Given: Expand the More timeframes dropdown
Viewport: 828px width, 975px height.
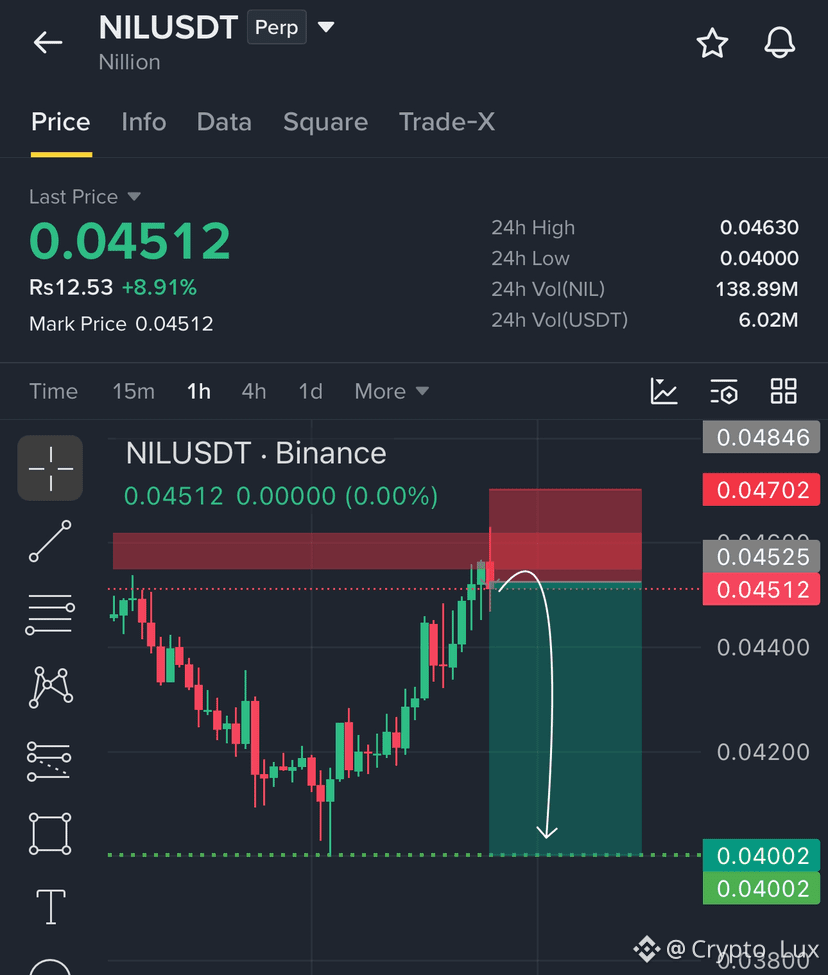Looking at the screenshot, I should [392, 391].
